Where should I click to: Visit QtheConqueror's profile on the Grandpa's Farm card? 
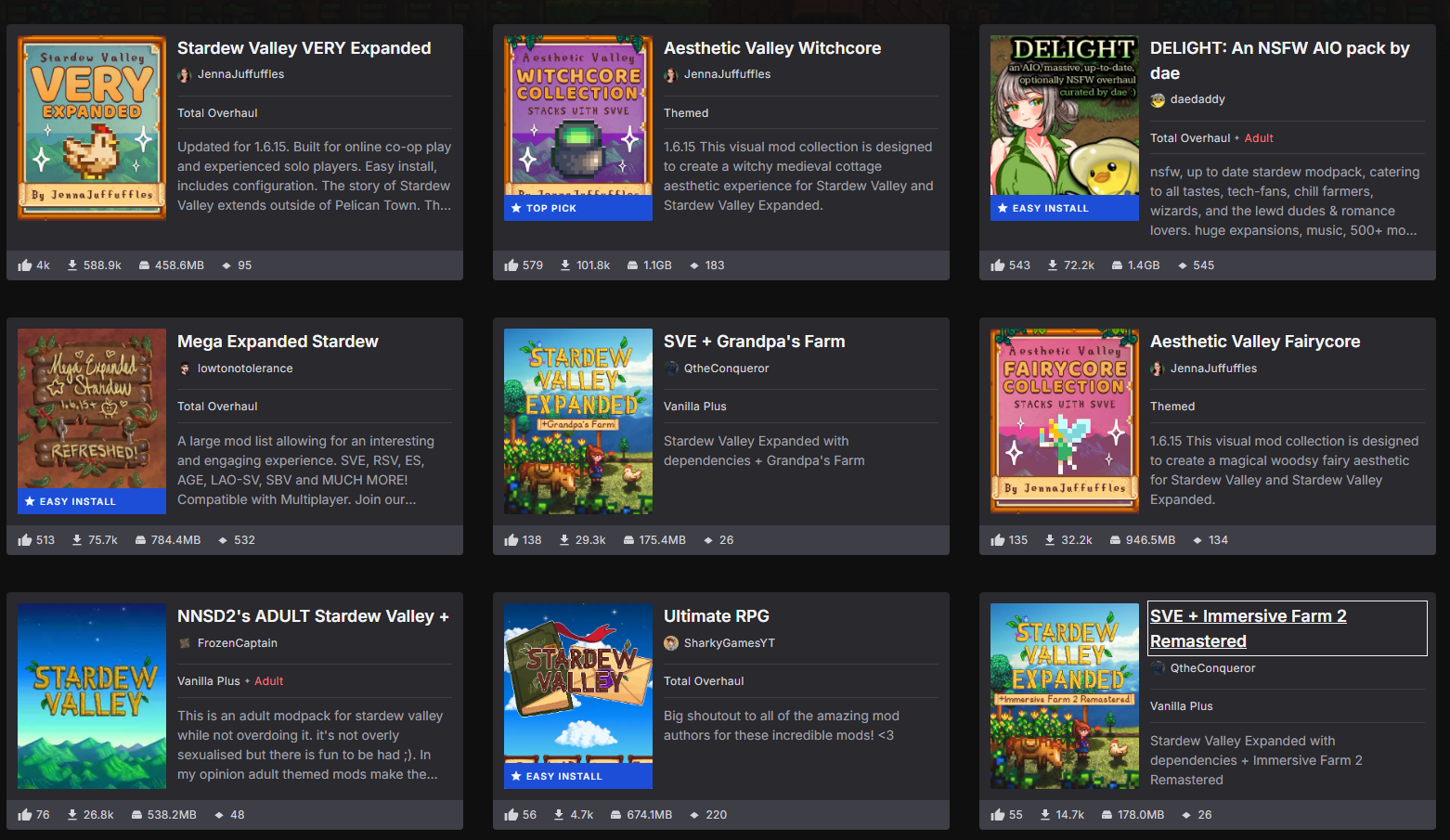point(727,368)
